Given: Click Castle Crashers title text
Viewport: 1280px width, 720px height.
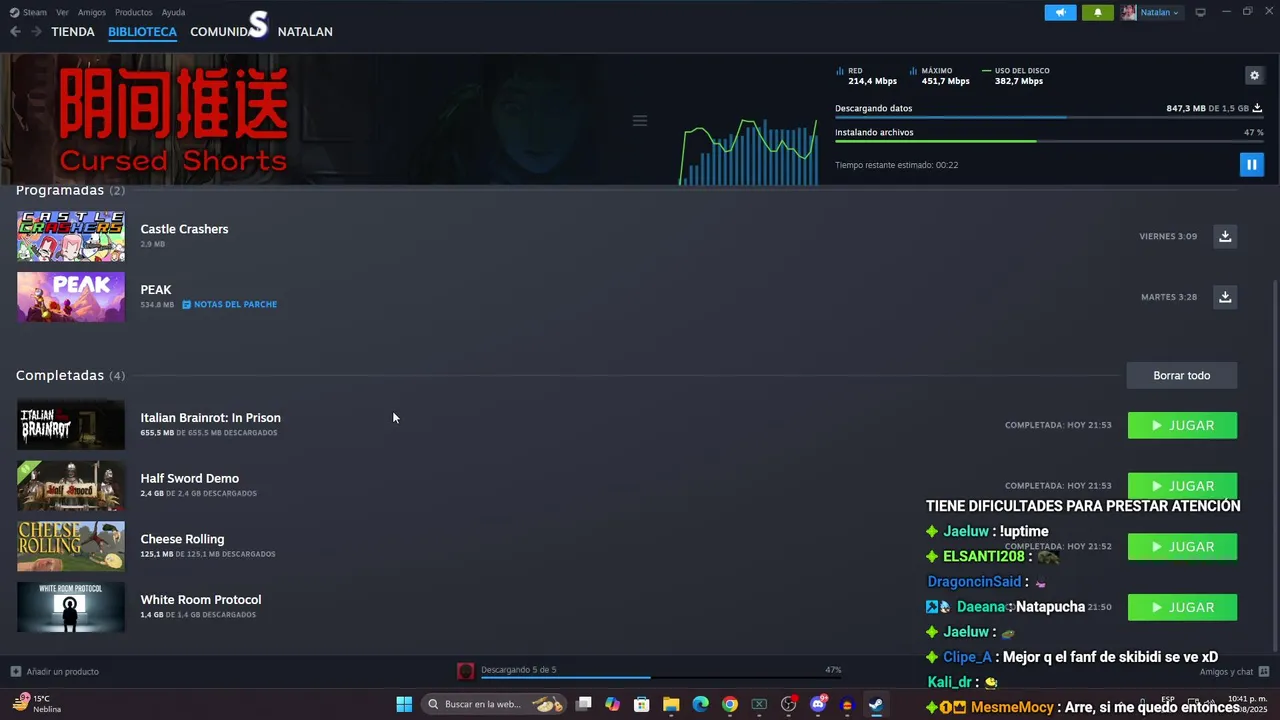Looking at the screenshot, I should click(184, 229).
